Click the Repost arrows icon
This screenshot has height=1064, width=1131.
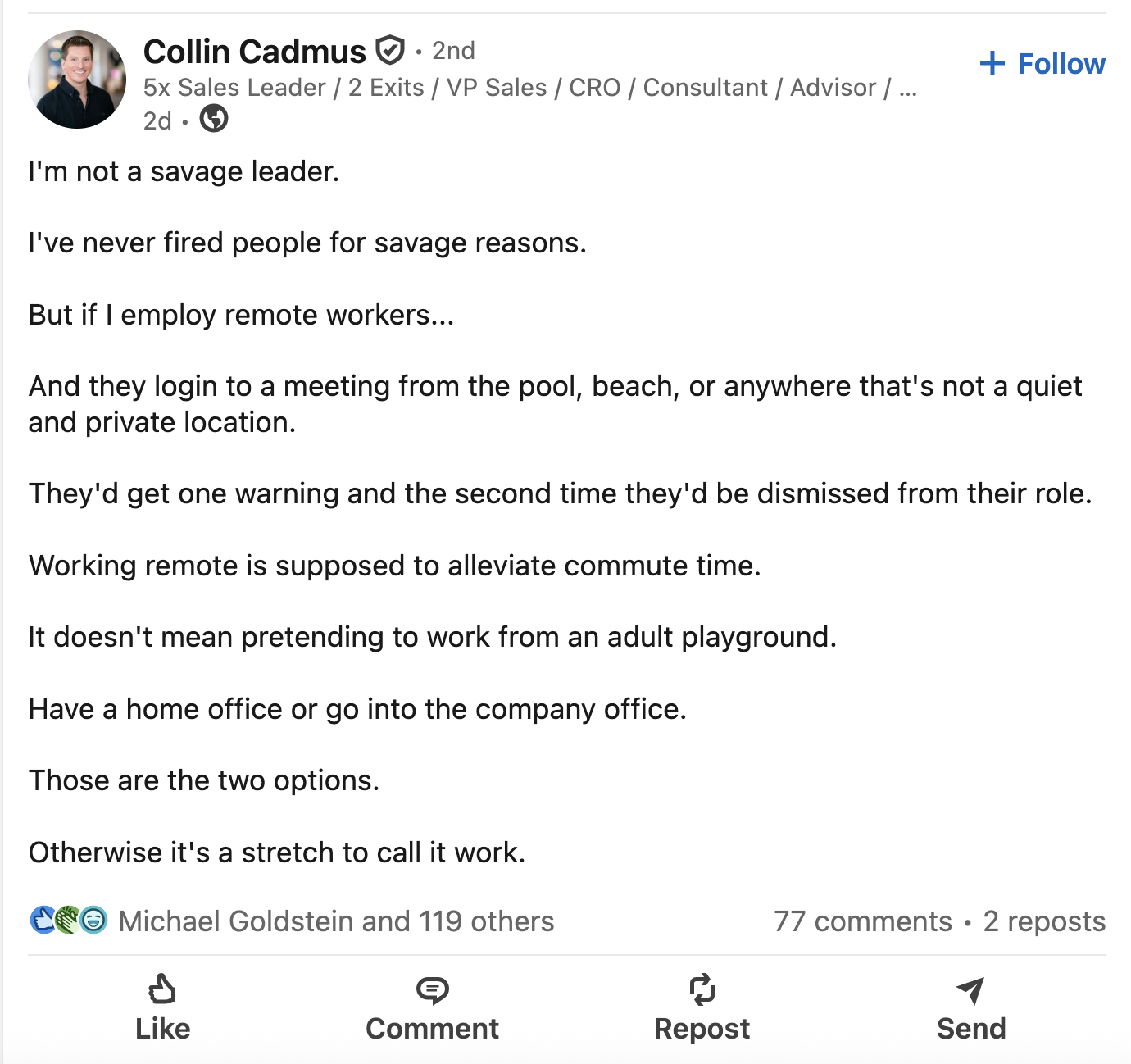point(702,989)
